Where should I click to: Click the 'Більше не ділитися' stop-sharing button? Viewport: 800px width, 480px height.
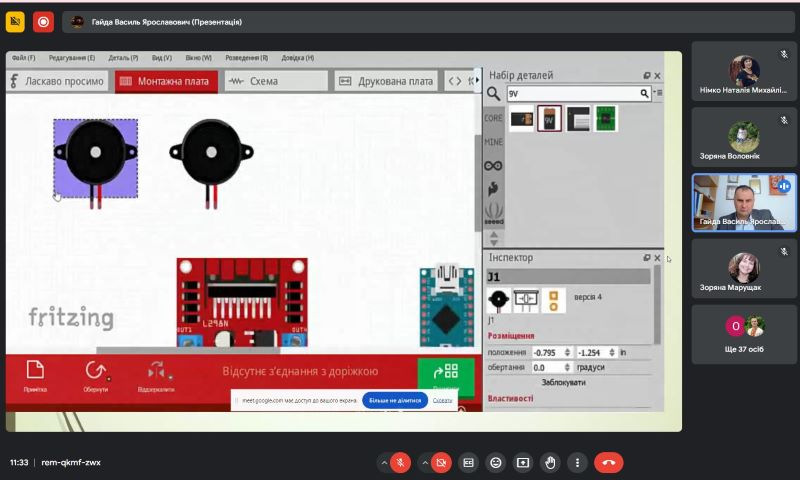(395, 400)
